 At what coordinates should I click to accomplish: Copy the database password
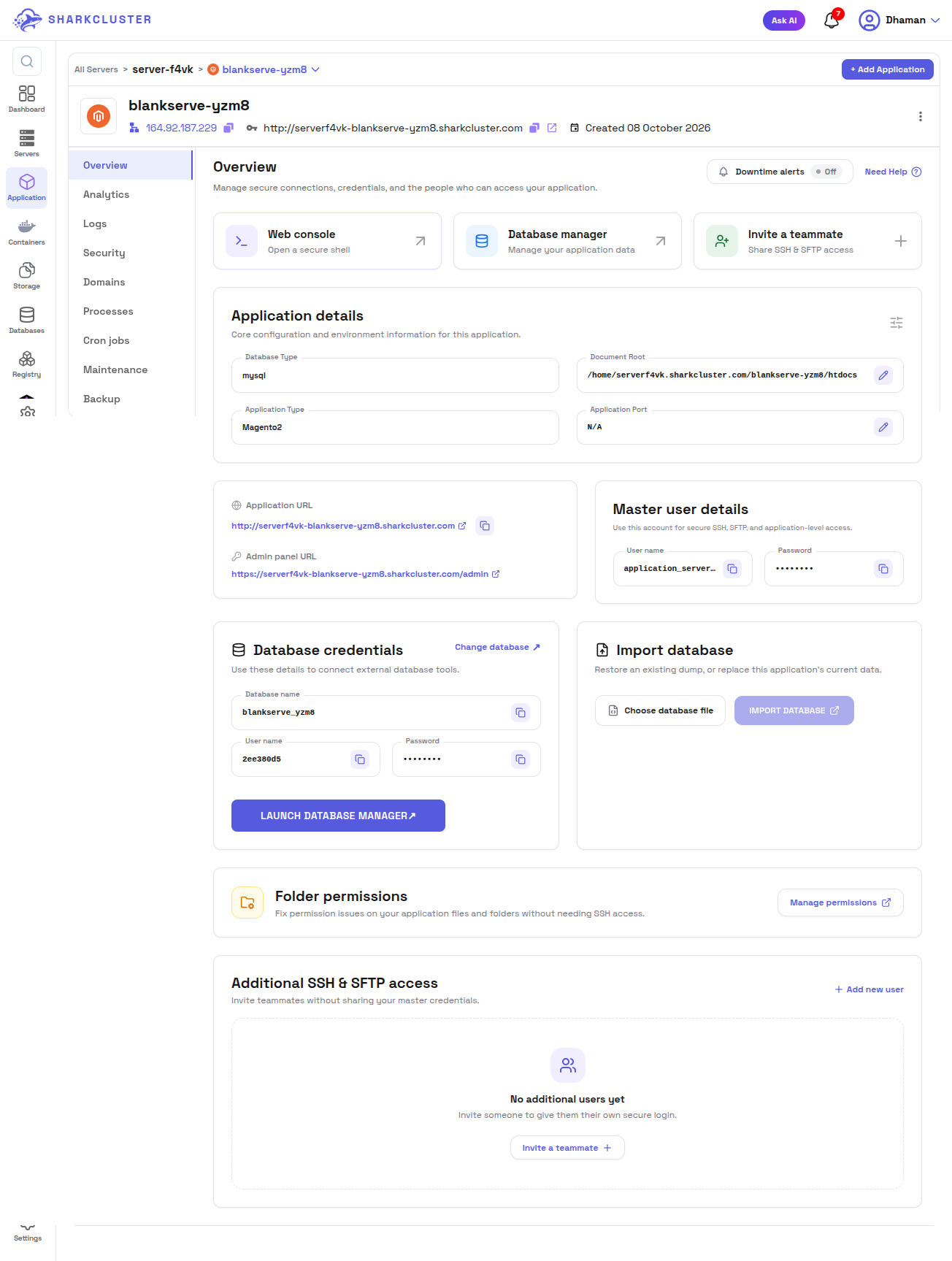[x=521, y=759]
